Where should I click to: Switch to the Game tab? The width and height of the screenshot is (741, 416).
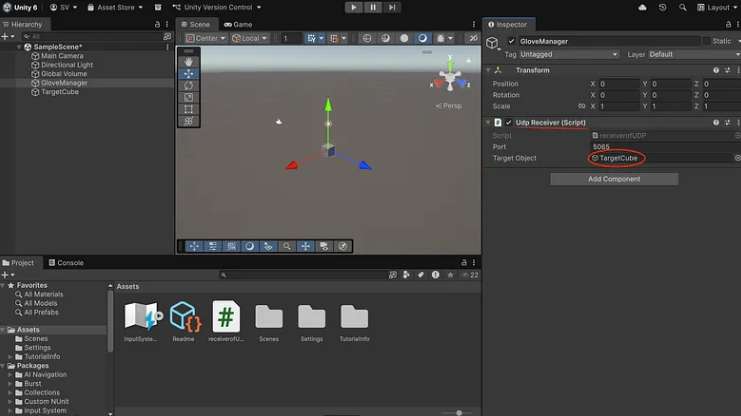click(x=239, y=24)
